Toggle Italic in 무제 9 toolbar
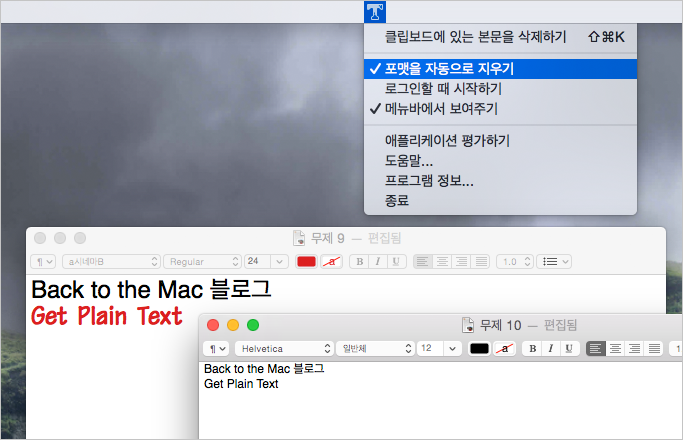 click(378, 261)
